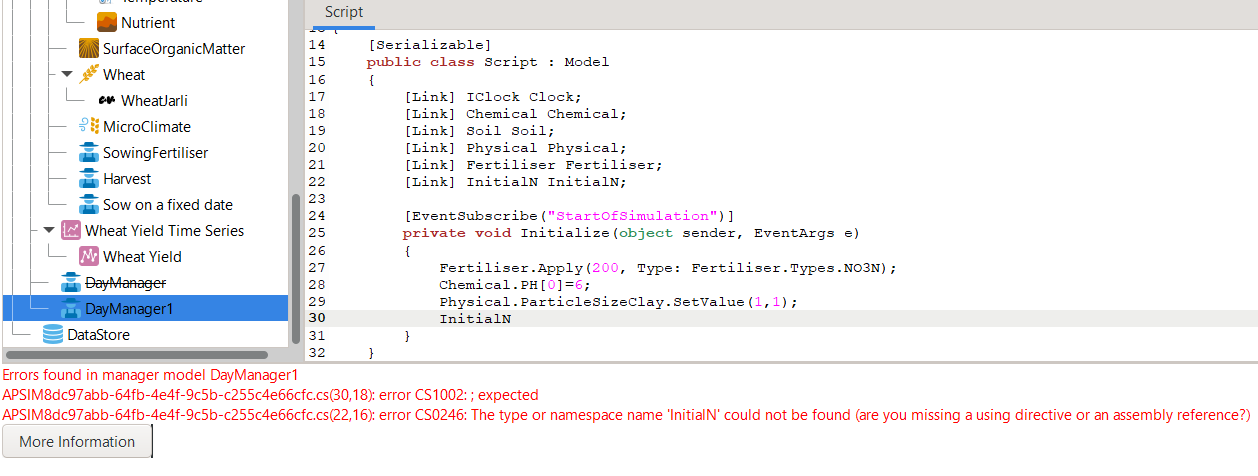Click the Fertiliser.Apply code line

click(668, 268)
